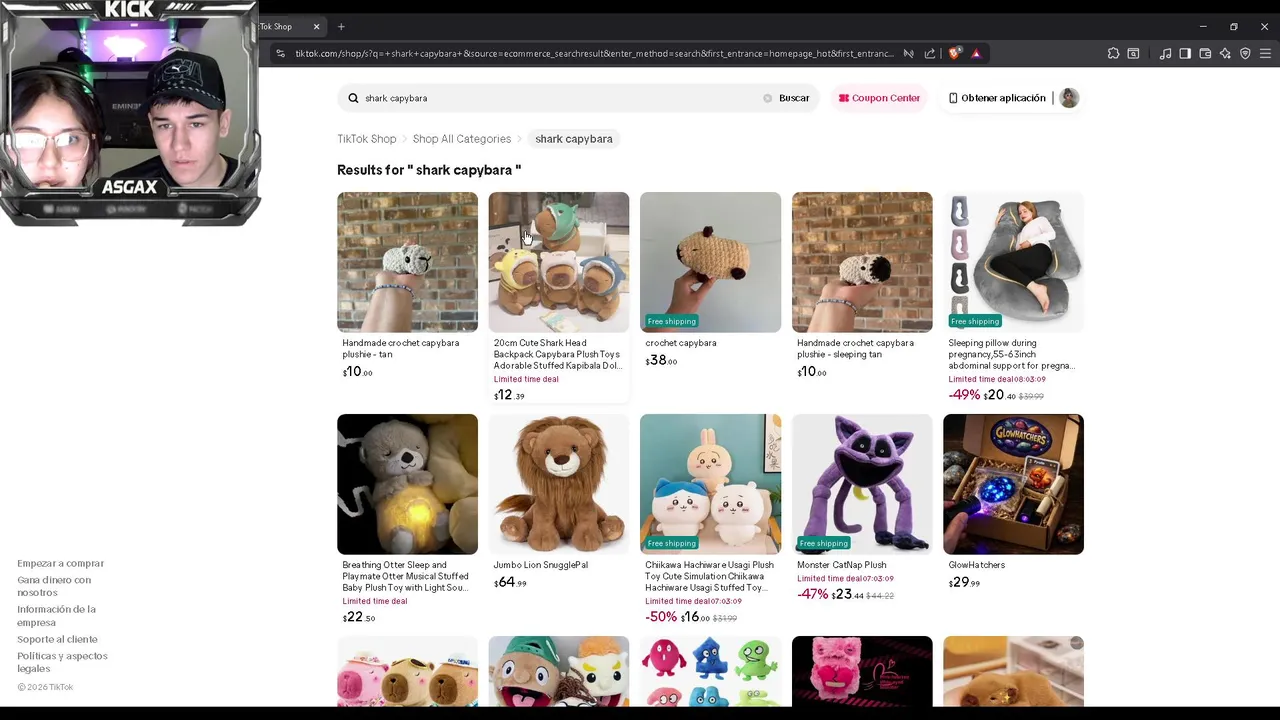1280x720 pixels.
Task: Open capybara plushie - sleeping tan thumbnail
Action: click(x=862, y=262)
